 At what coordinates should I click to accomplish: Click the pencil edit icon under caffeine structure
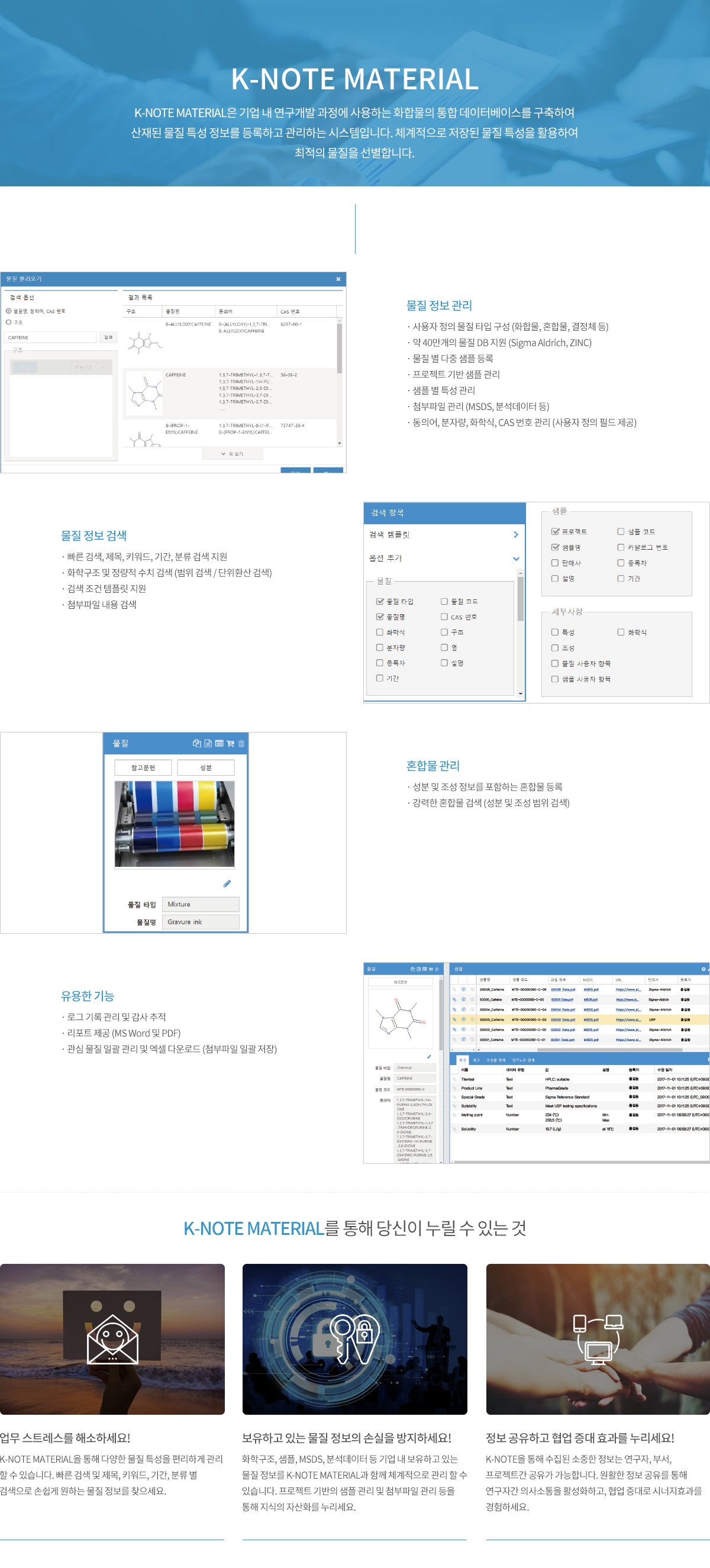click(429, 1057)
